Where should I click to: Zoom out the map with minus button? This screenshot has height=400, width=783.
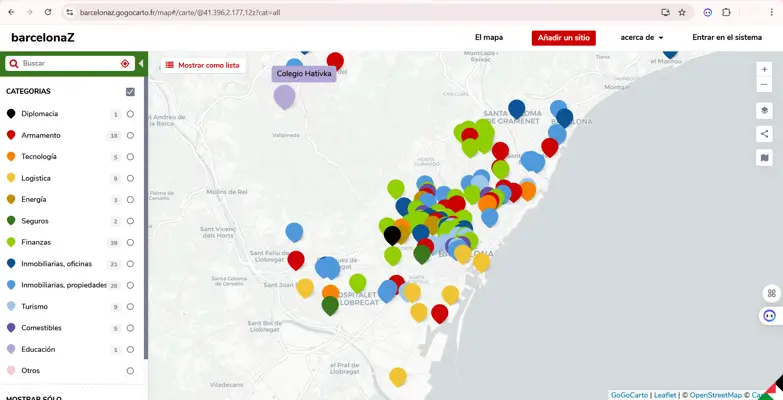[x=764, y=84]
